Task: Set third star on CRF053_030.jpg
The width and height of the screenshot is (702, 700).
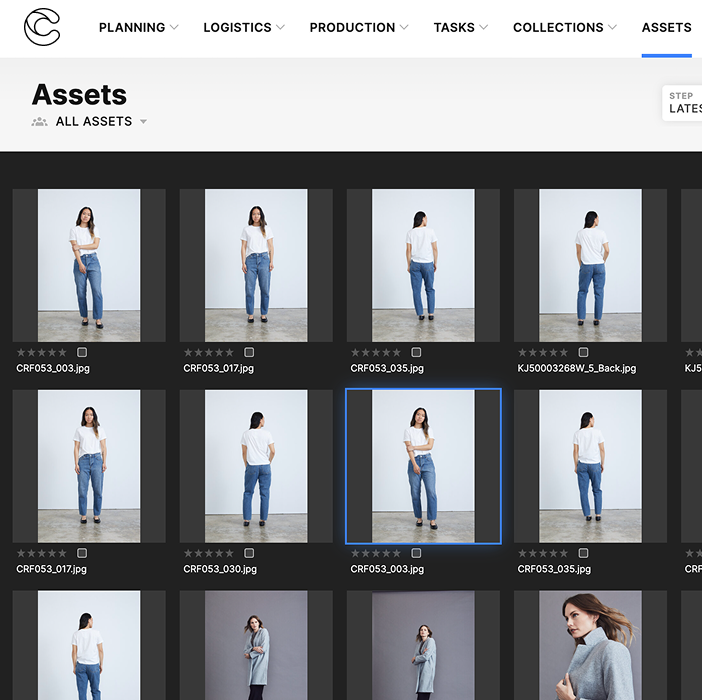Action: (x=209, y=553)
